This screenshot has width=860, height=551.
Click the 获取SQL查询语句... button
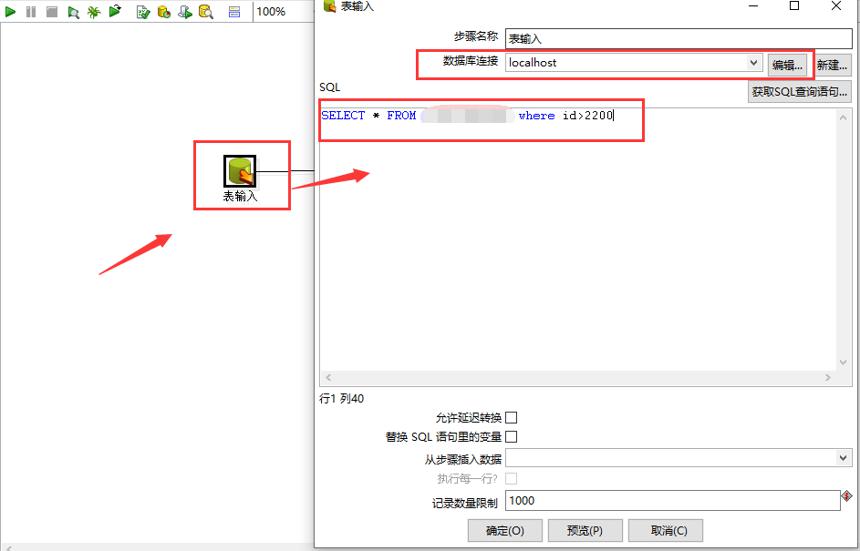pyautogui.click(x=799, y=92)
